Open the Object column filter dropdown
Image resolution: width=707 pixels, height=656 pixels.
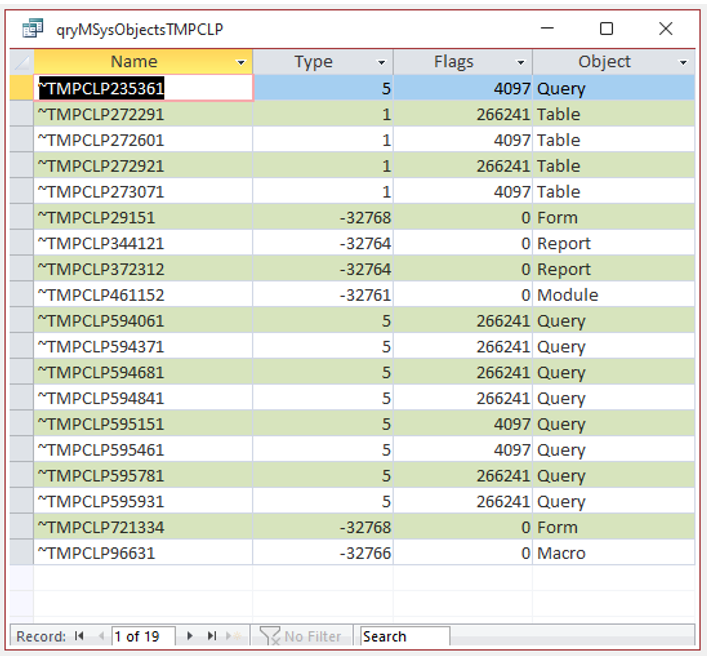click(x=684, y=63)
